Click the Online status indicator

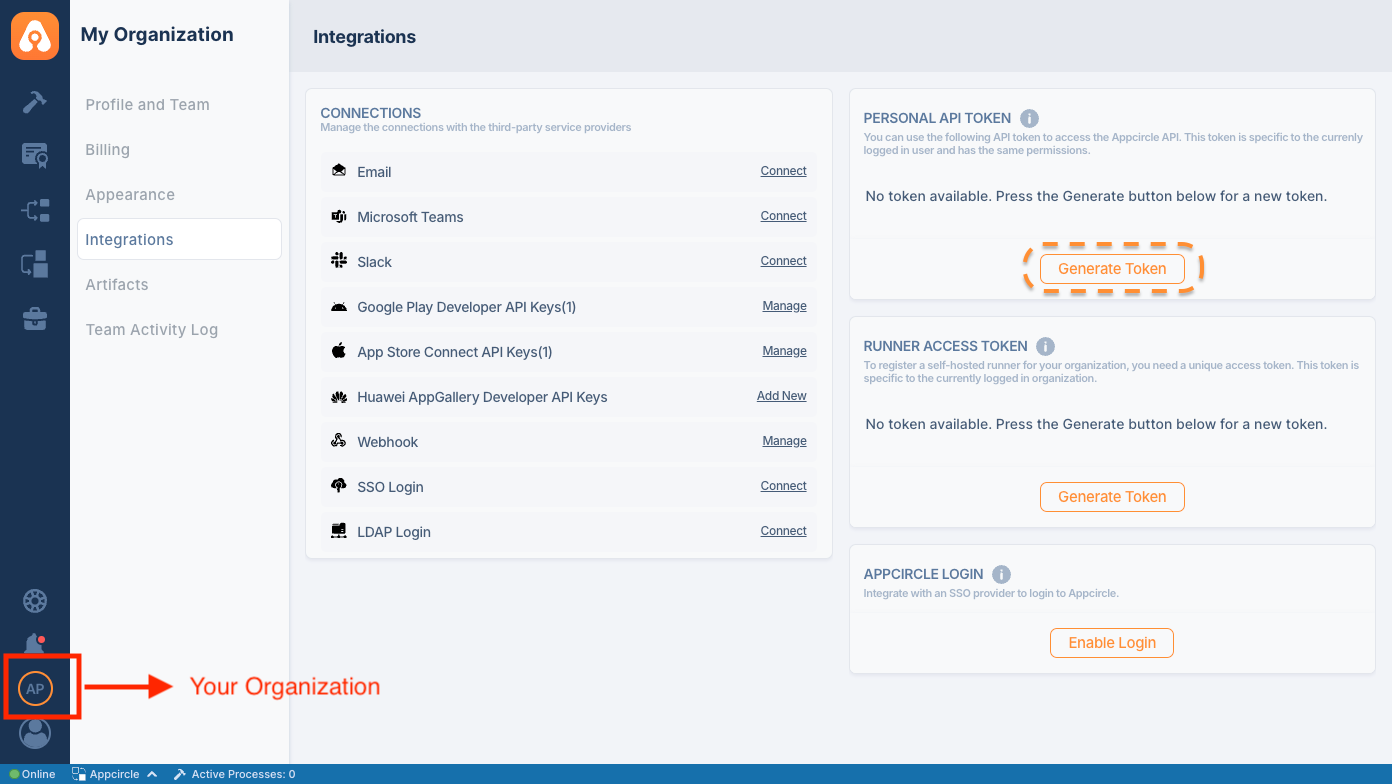(32, 774)
